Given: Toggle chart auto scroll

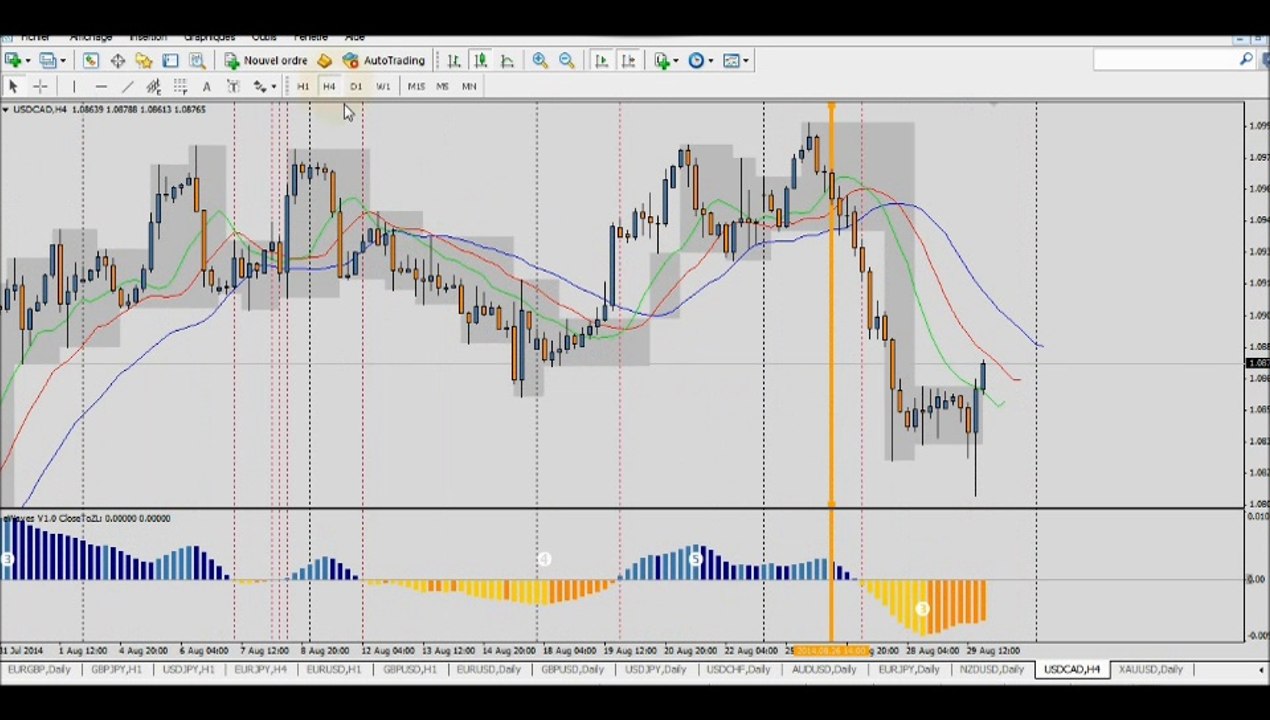Looking at the screenshot, I should [601, 61].
